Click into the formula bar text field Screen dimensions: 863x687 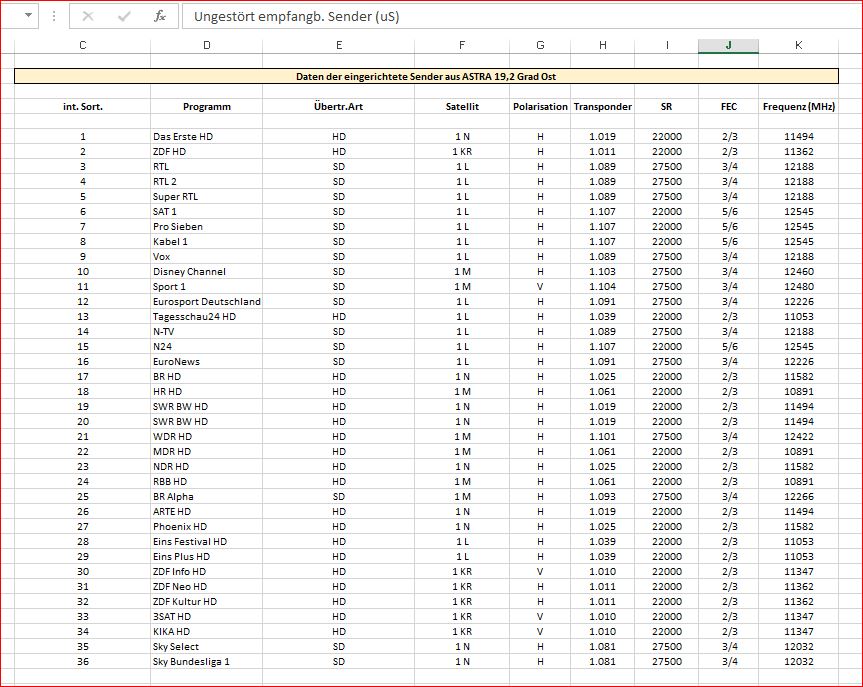pyautogui.click(x=500, y=17)
